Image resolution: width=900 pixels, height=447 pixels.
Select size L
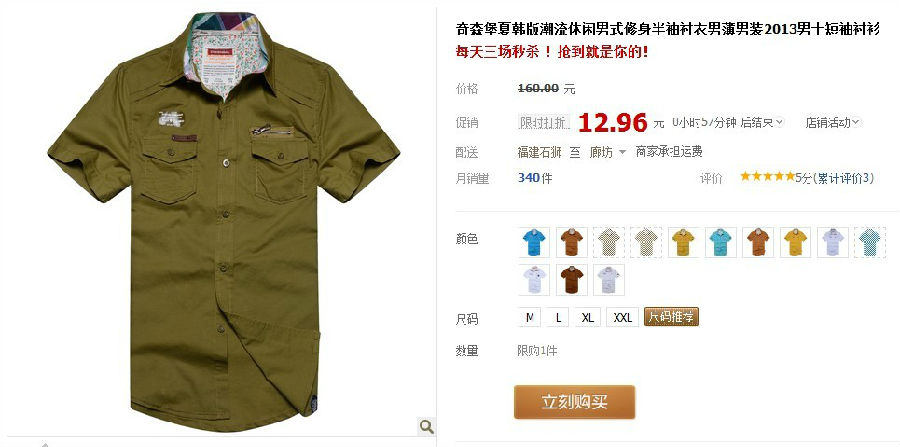tap(558, 317)
